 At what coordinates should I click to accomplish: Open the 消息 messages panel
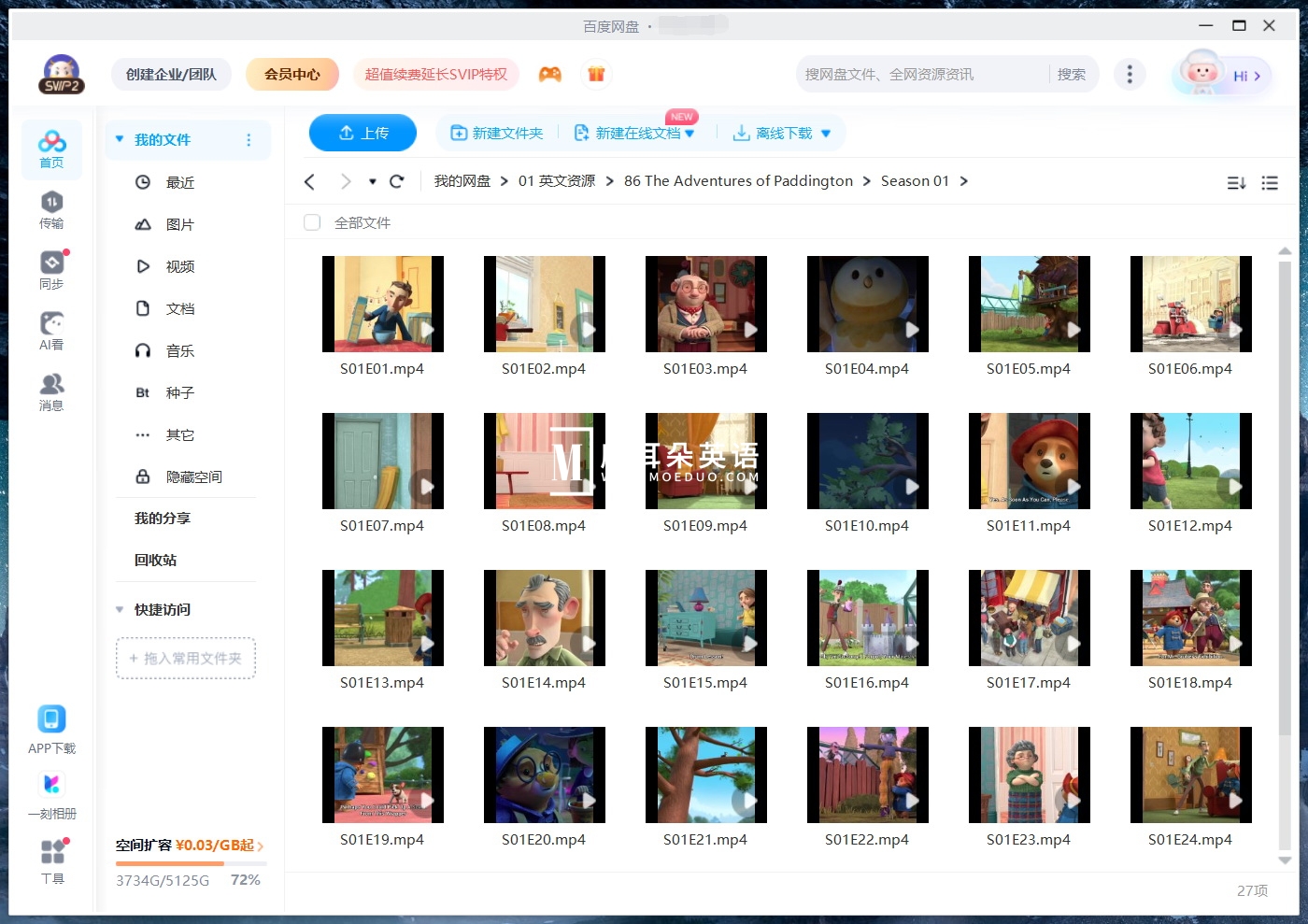pos(51,391)
